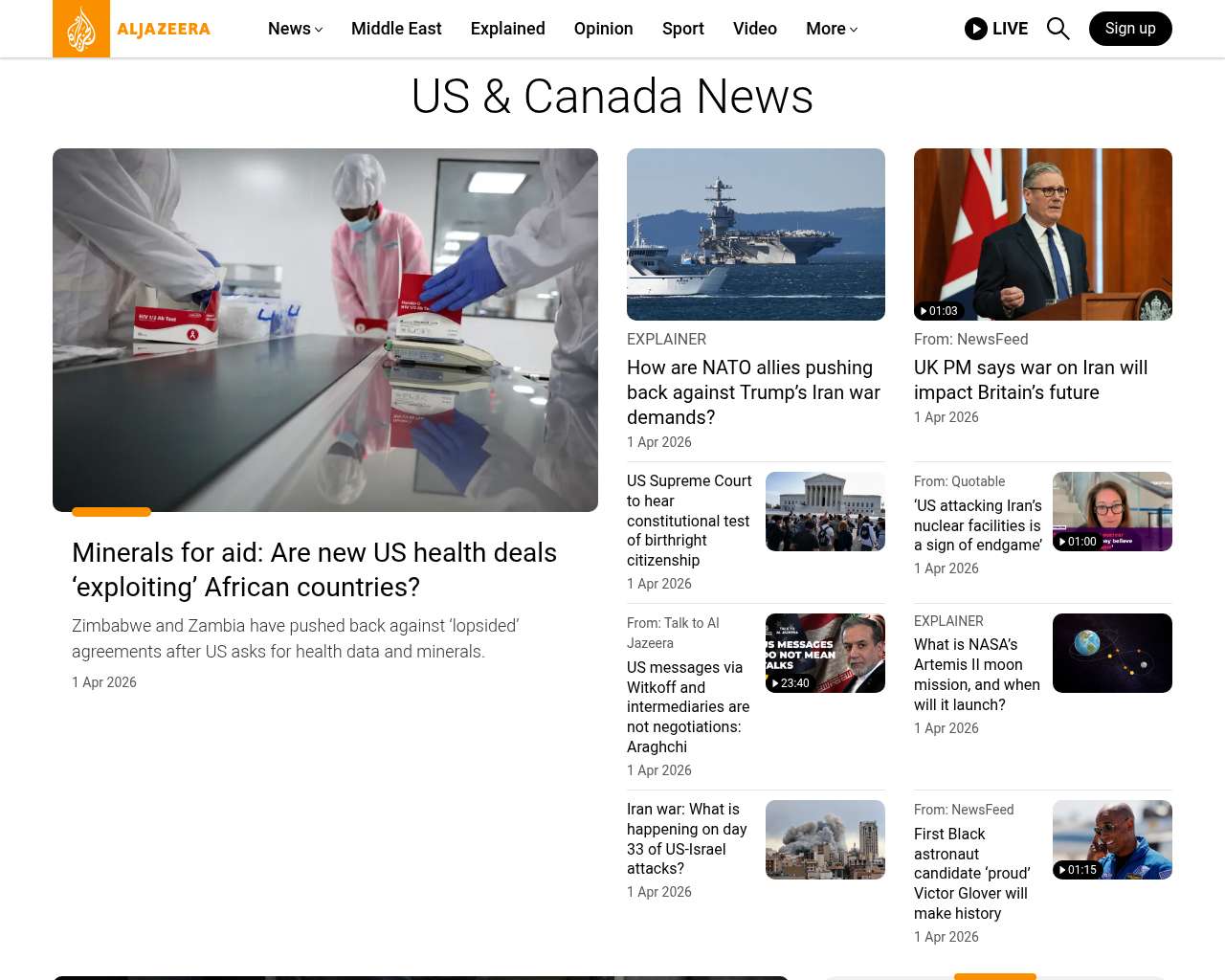
Task: Open the Minerals for aid headline article
Action: [x=314, y=569]
